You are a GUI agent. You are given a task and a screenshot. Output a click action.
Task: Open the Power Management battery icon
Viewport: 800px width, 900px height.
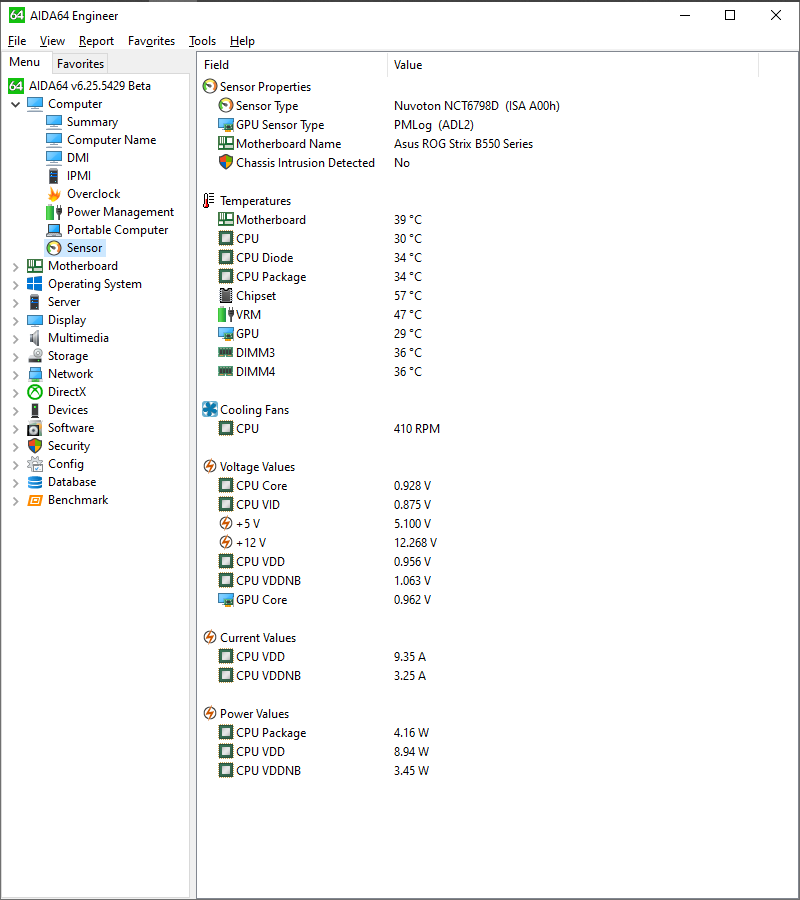tap(54, 212)
